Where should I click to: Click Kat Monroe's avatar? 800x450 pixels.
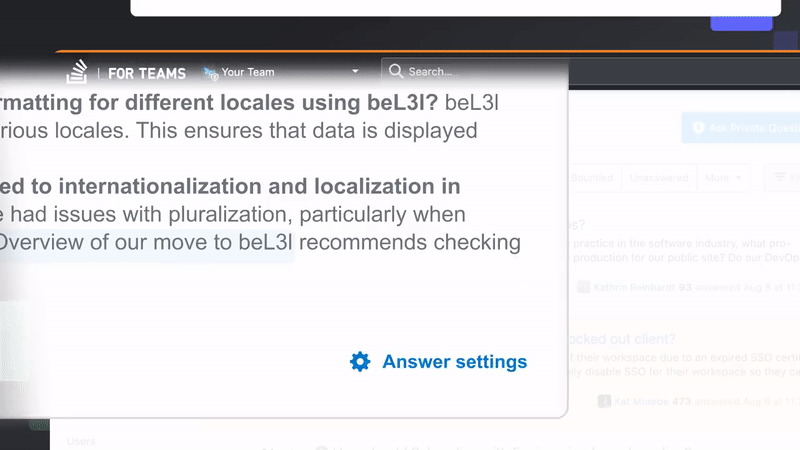tap(605, 401)
